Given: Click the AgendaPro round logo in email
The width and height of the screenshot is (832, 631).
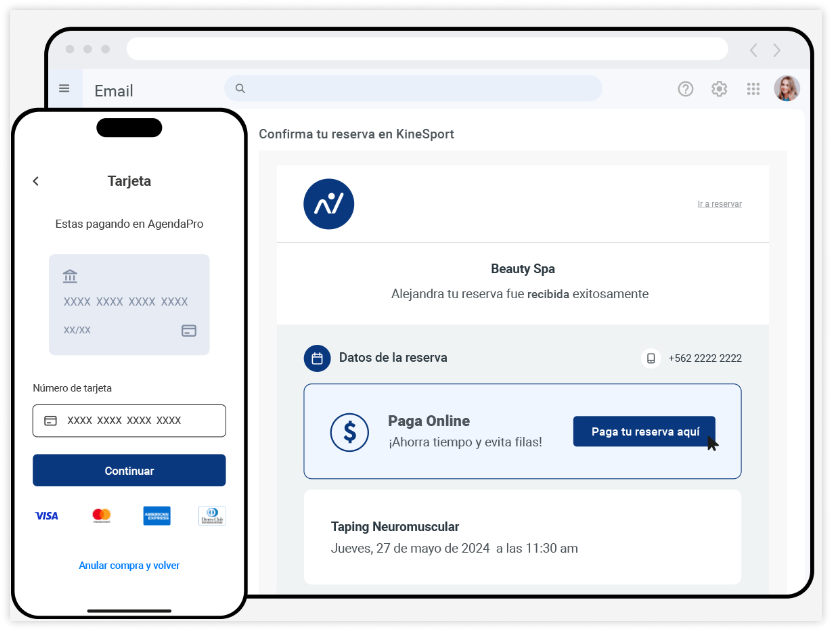Looking at the screenshot, I should point(329,204).
